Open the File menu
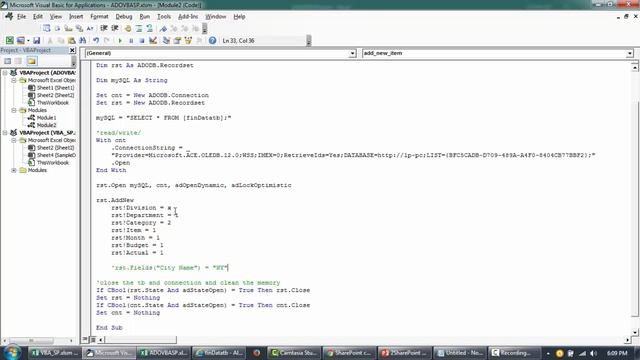 [21, 17]
